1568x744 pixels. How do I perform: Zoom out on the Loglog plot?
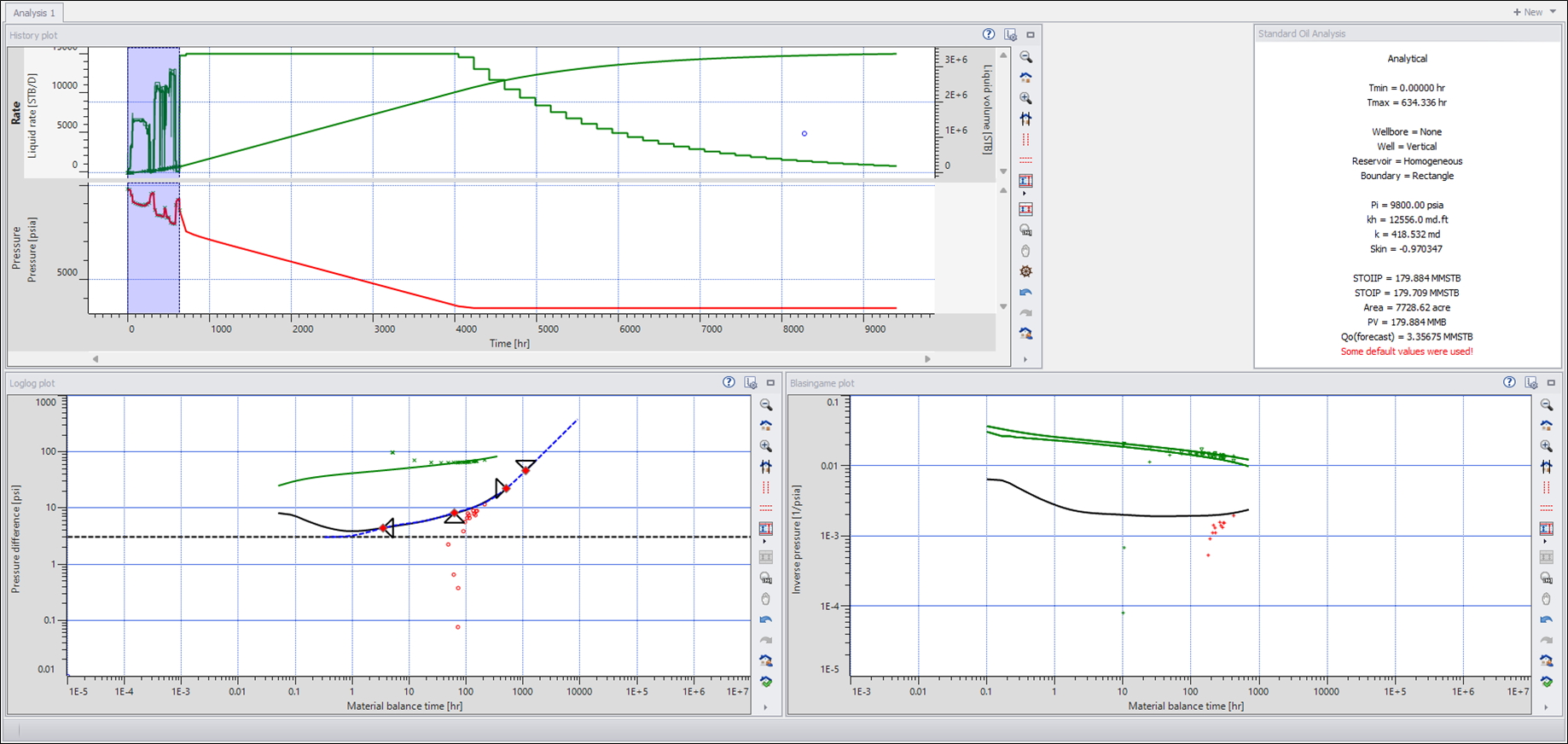tap(765, 405)
